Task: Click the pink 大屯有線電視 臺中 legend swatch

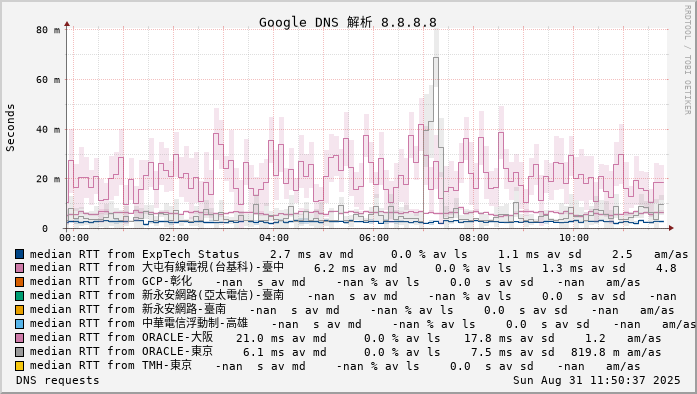Action: pyautogui.click(x=20, y=268)
